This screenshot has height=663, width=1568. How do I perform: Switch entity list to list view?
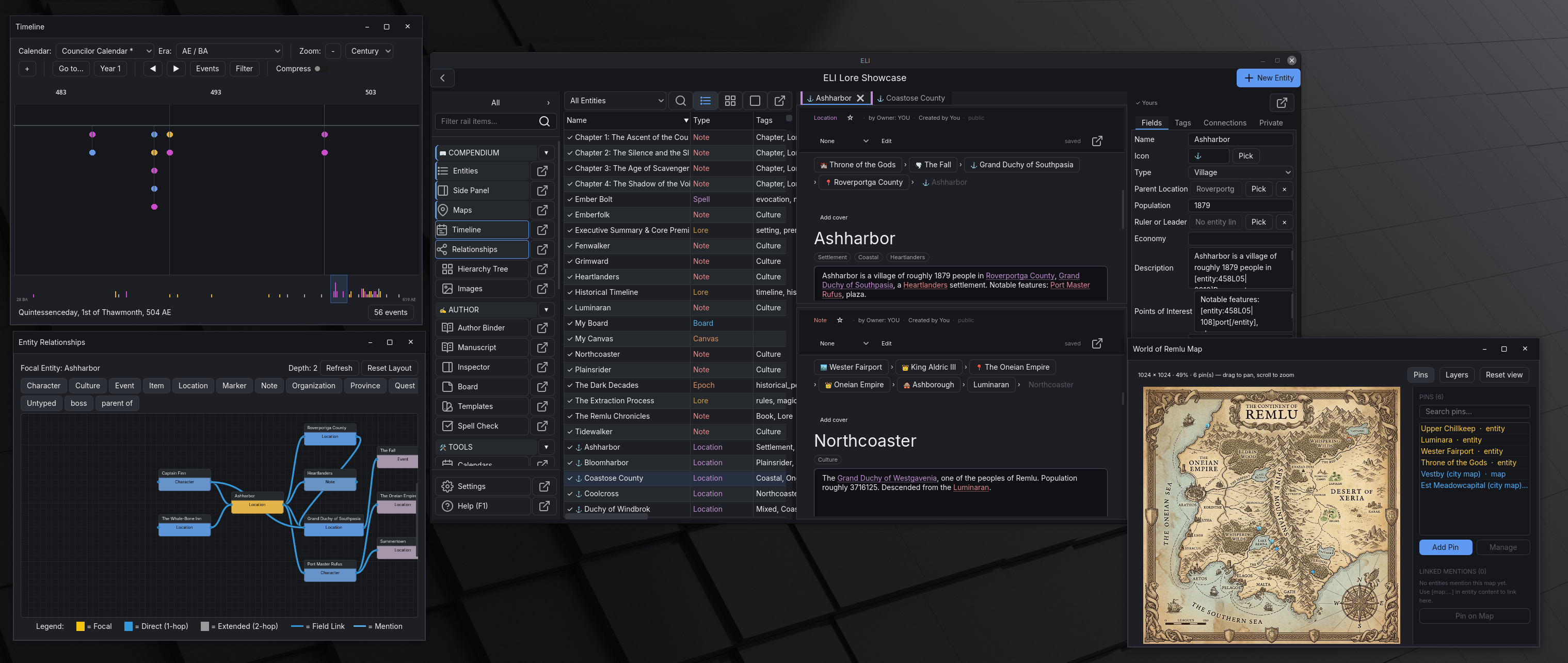[706, 101]
